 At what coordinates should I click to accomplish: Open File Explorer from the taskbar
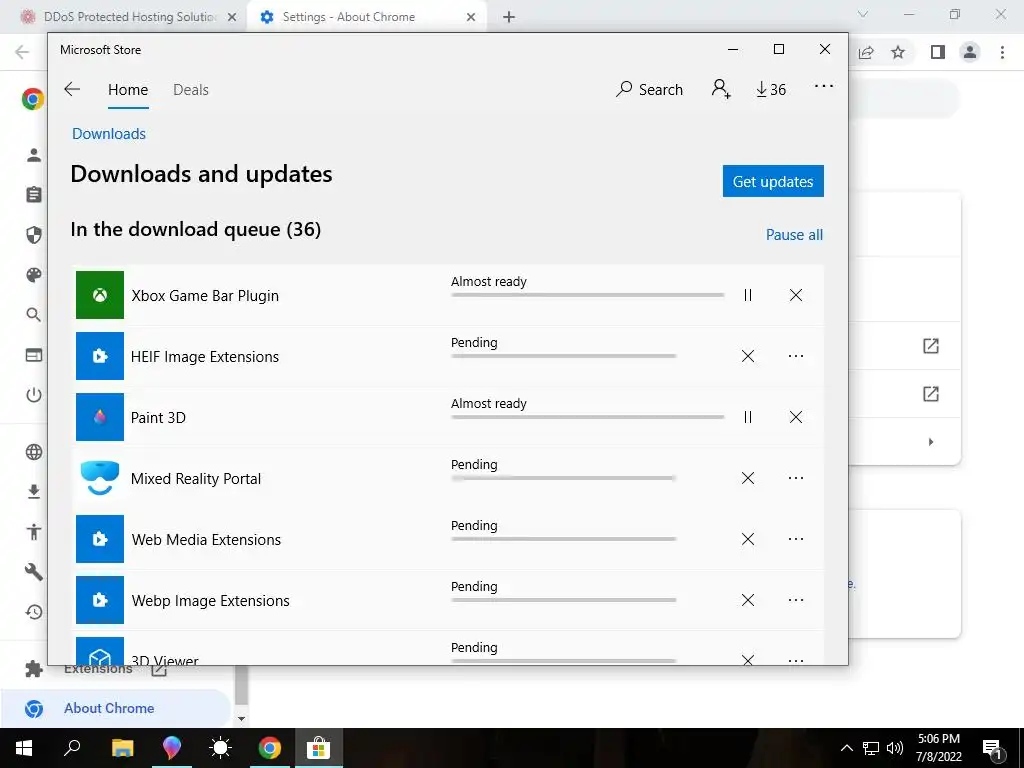click(122, 748)
